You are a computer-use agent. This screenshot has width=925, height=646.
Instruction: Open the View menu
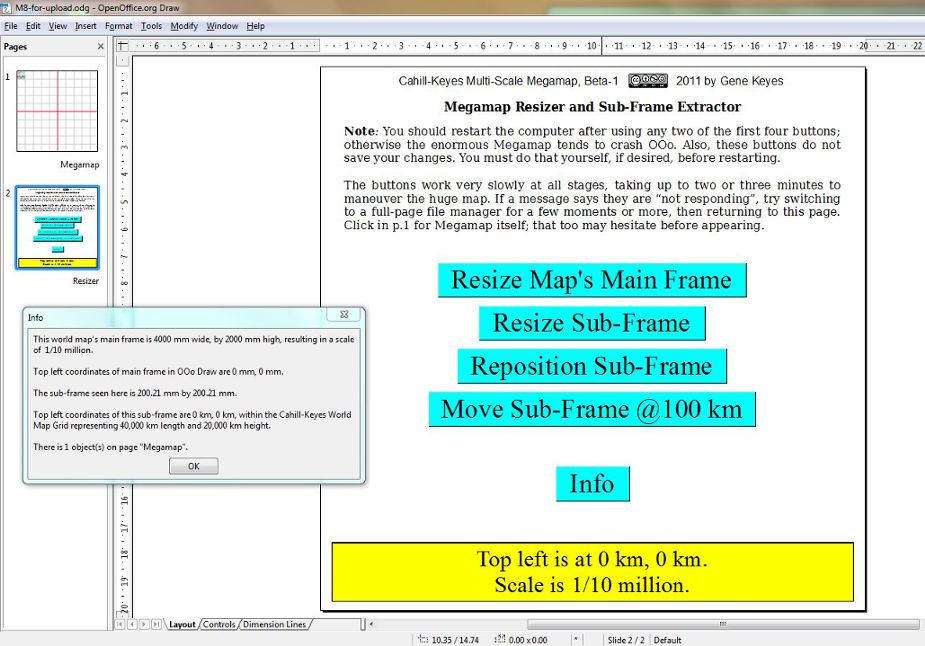(x=58, y=26)
